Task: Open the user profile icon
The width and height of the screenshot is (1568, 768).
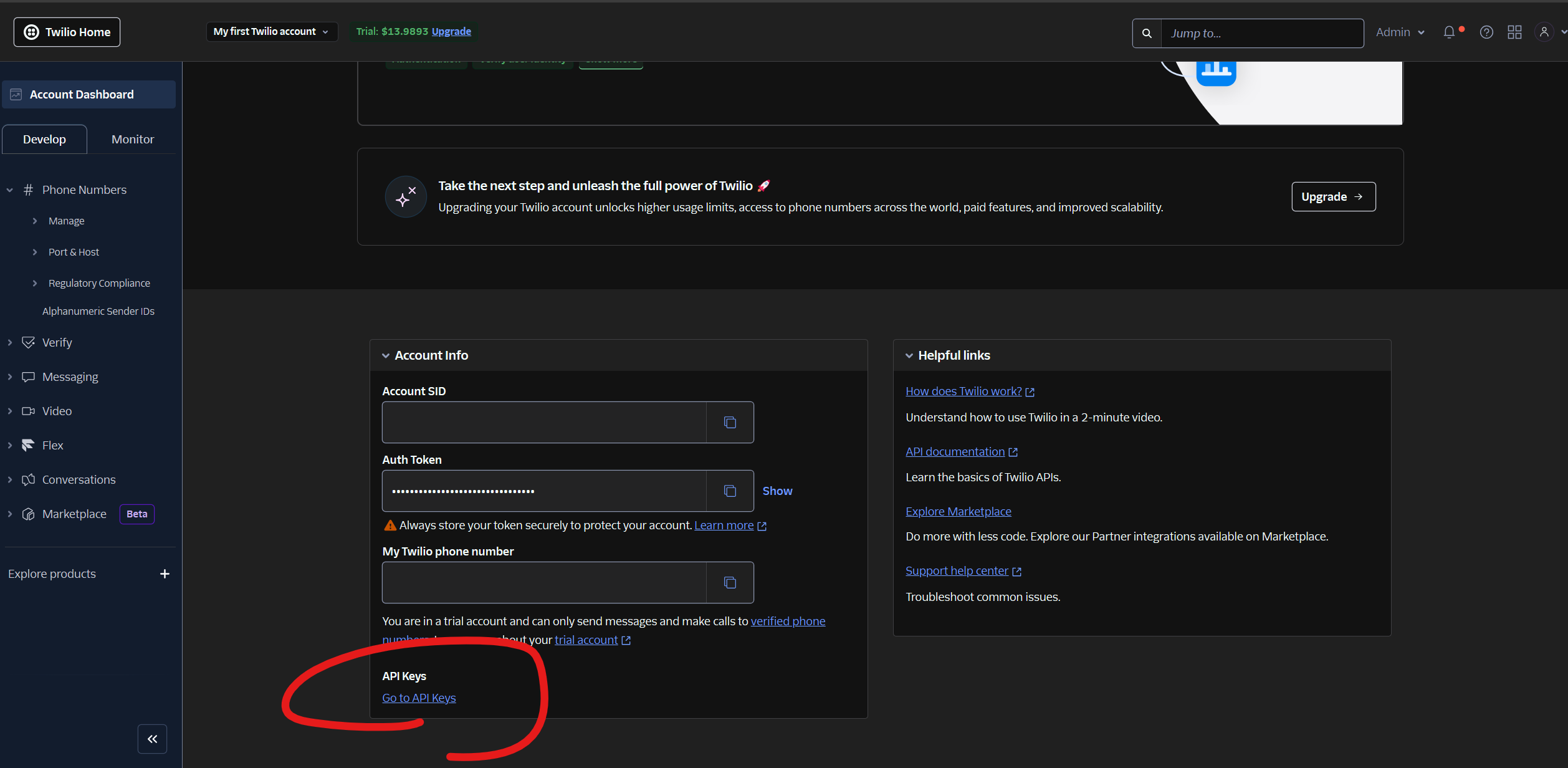Action: (x=1544, y=32)
